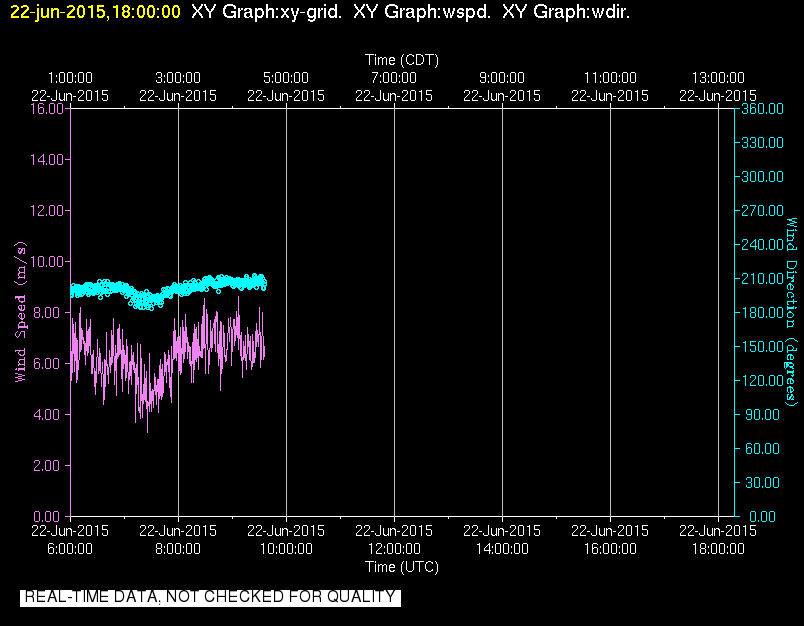Click the 14:00:00 UTC tick label
This screenshot has width=804, height=626.
click(502, 549)
